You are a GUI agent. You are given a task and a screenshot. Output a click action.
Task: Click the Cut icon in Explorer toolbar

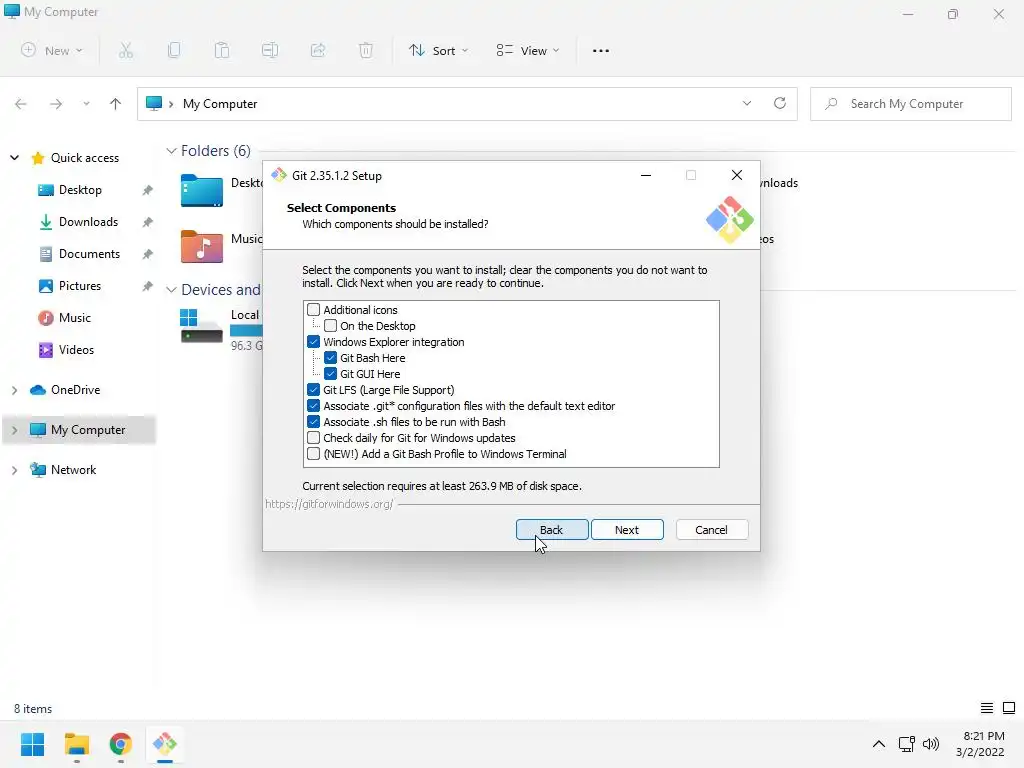coord(126,50)
